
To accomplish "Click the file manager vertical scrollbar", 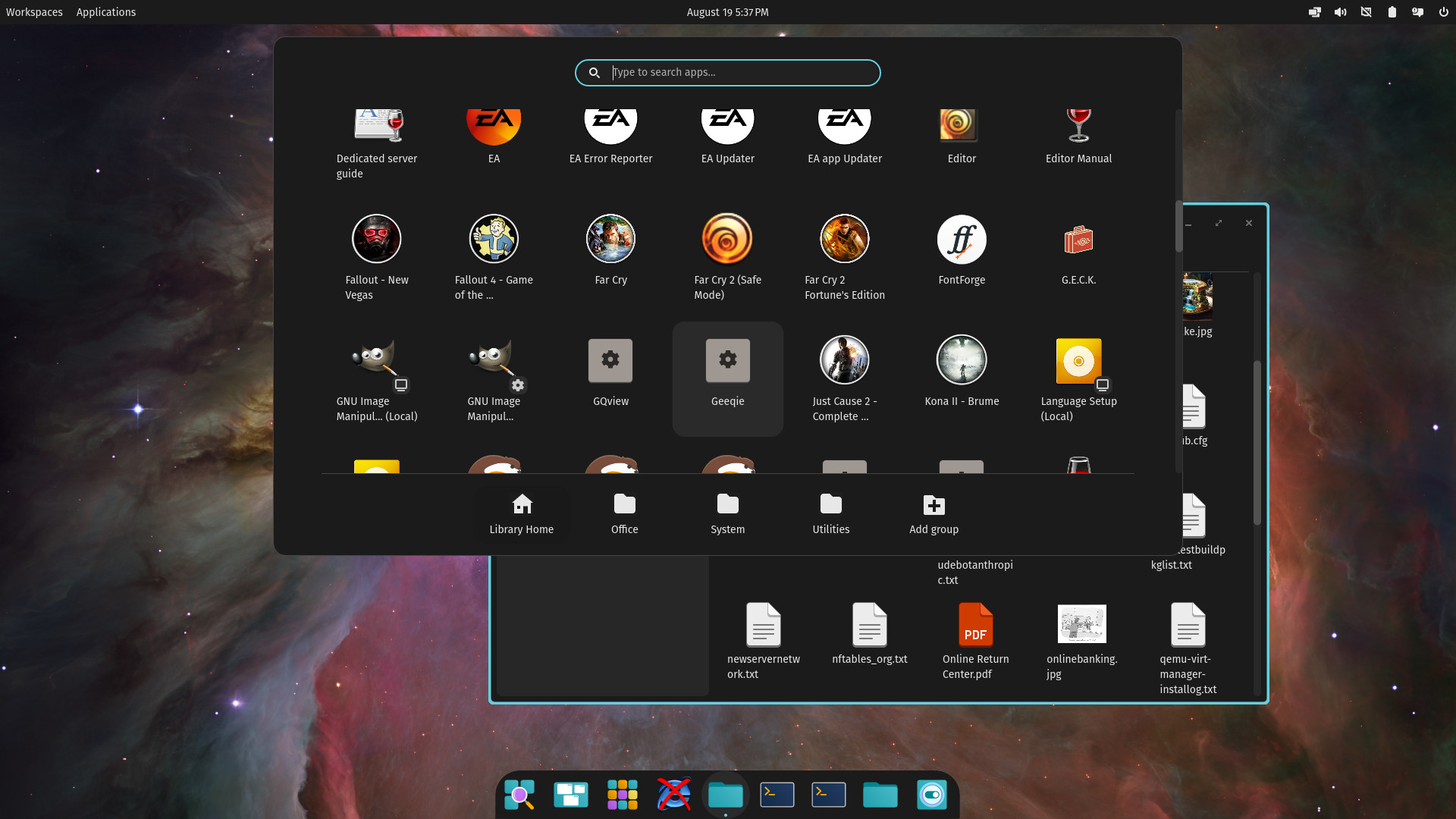I will click(x=1257, y=442).
